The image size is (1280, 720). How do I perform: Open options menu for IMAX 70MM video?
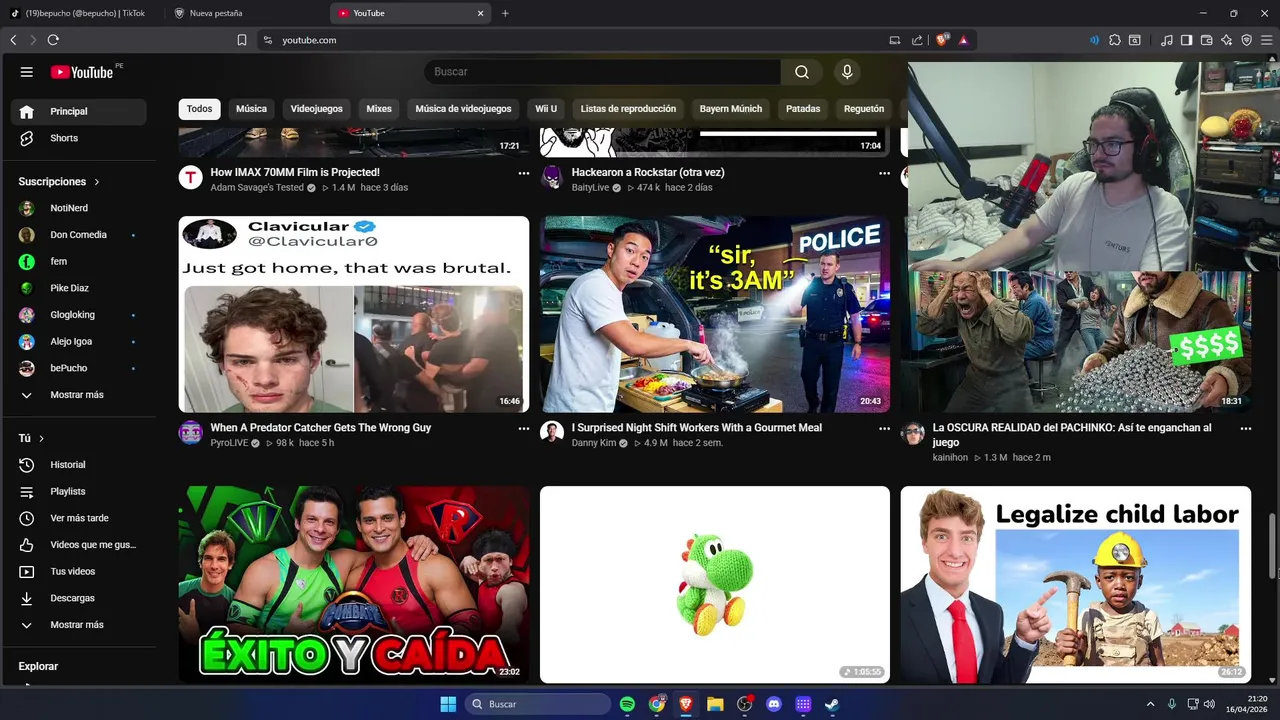[523, 173]
